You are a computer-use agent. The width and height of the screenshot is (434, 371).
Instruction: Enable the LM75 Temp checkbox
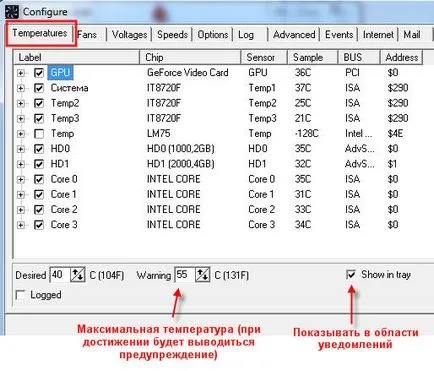(39, 134)
